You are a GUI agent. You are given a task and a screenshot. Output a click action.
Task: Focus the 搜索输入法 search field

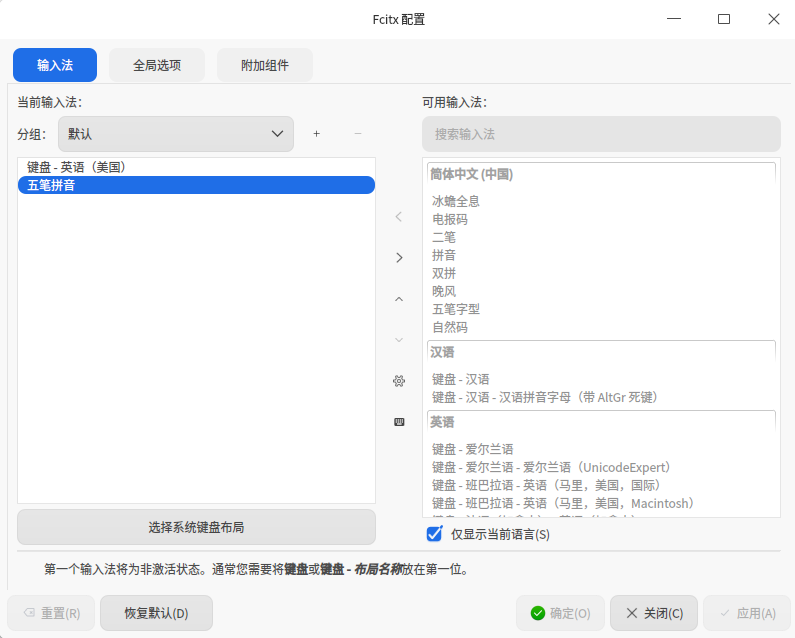(601, 134)
